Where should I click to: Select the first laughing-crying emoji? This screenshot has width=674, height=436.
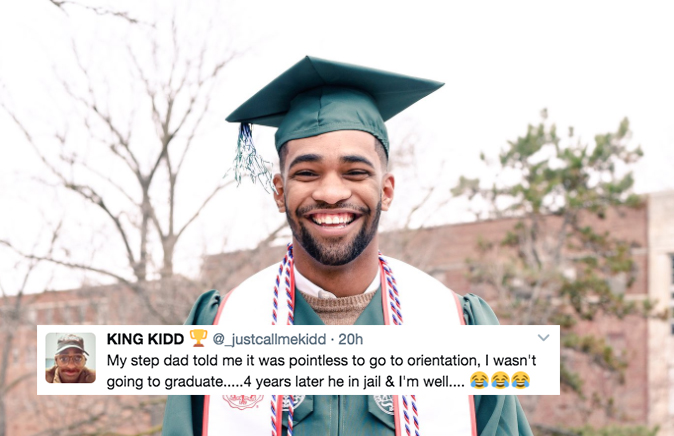coord(479,381)
